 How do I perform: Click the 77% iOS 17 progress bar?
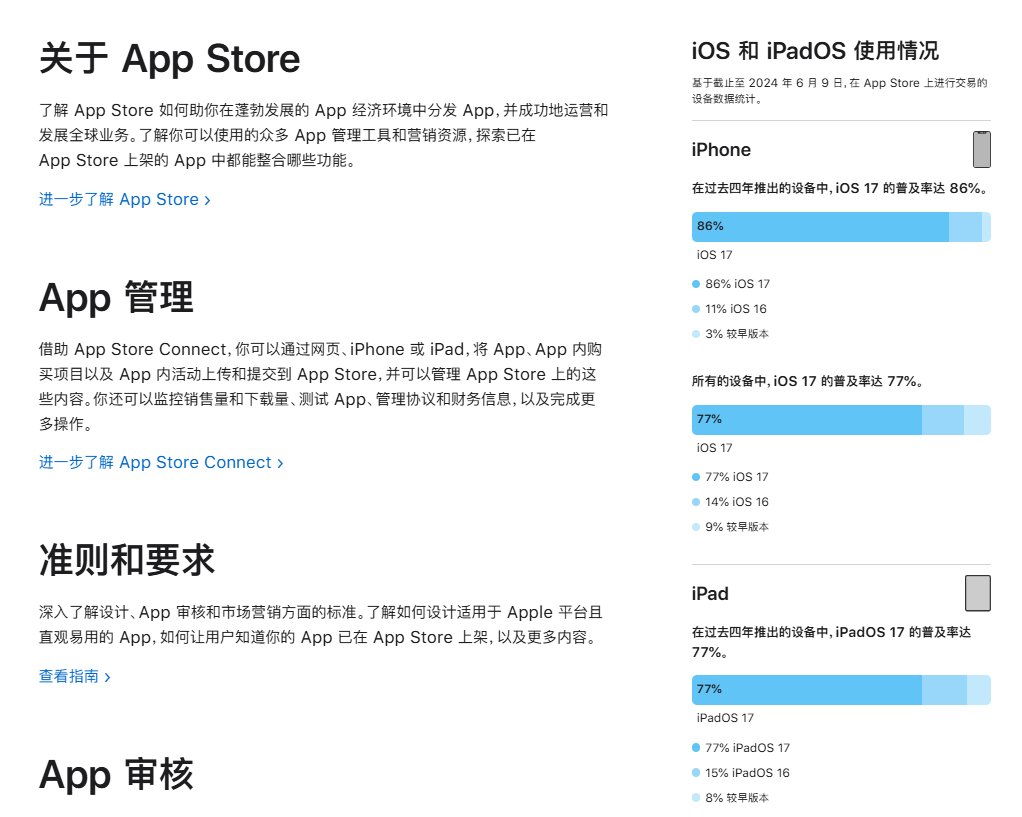click(x=841, y=420)
